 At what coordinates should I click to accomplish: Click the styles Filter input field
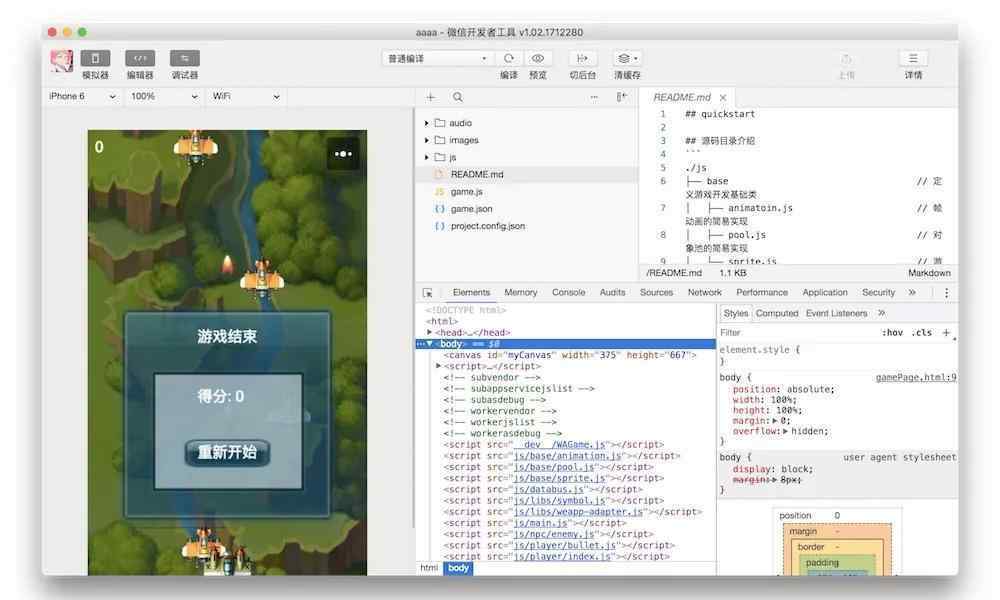pos(797,333)
